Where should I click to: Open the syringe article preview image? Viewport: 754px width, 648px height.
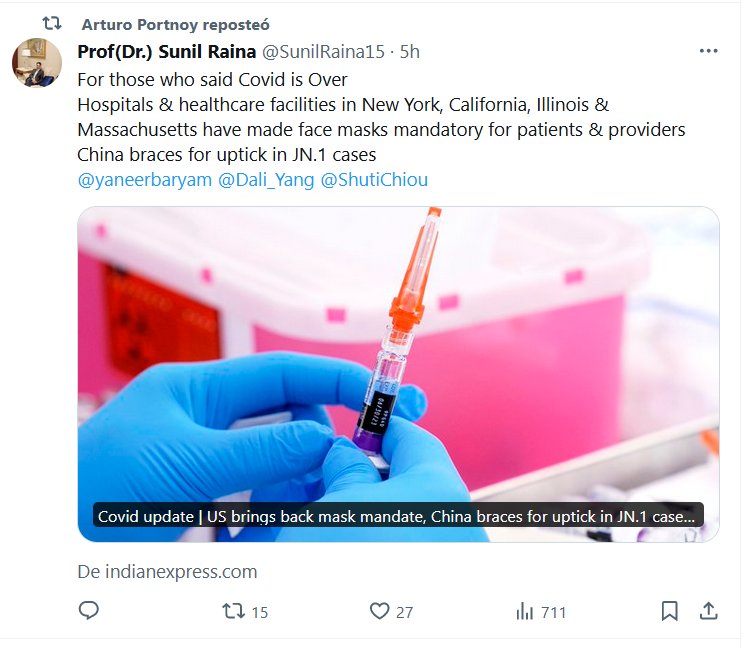pyautogui.click(x=398, y=350)
